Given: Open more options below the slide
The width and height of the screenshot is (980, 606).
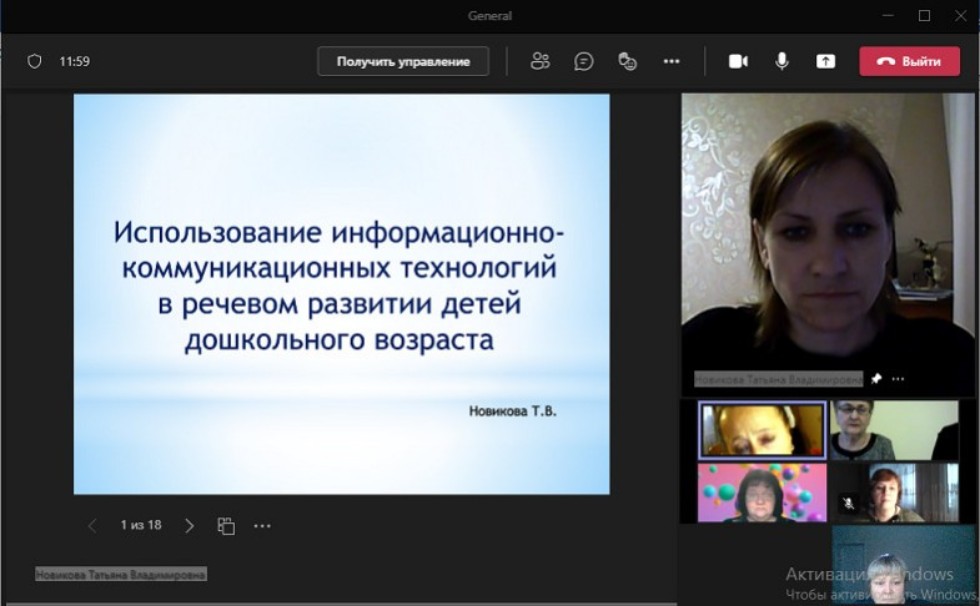Looking at the screenshot, I should click(262, 525).
